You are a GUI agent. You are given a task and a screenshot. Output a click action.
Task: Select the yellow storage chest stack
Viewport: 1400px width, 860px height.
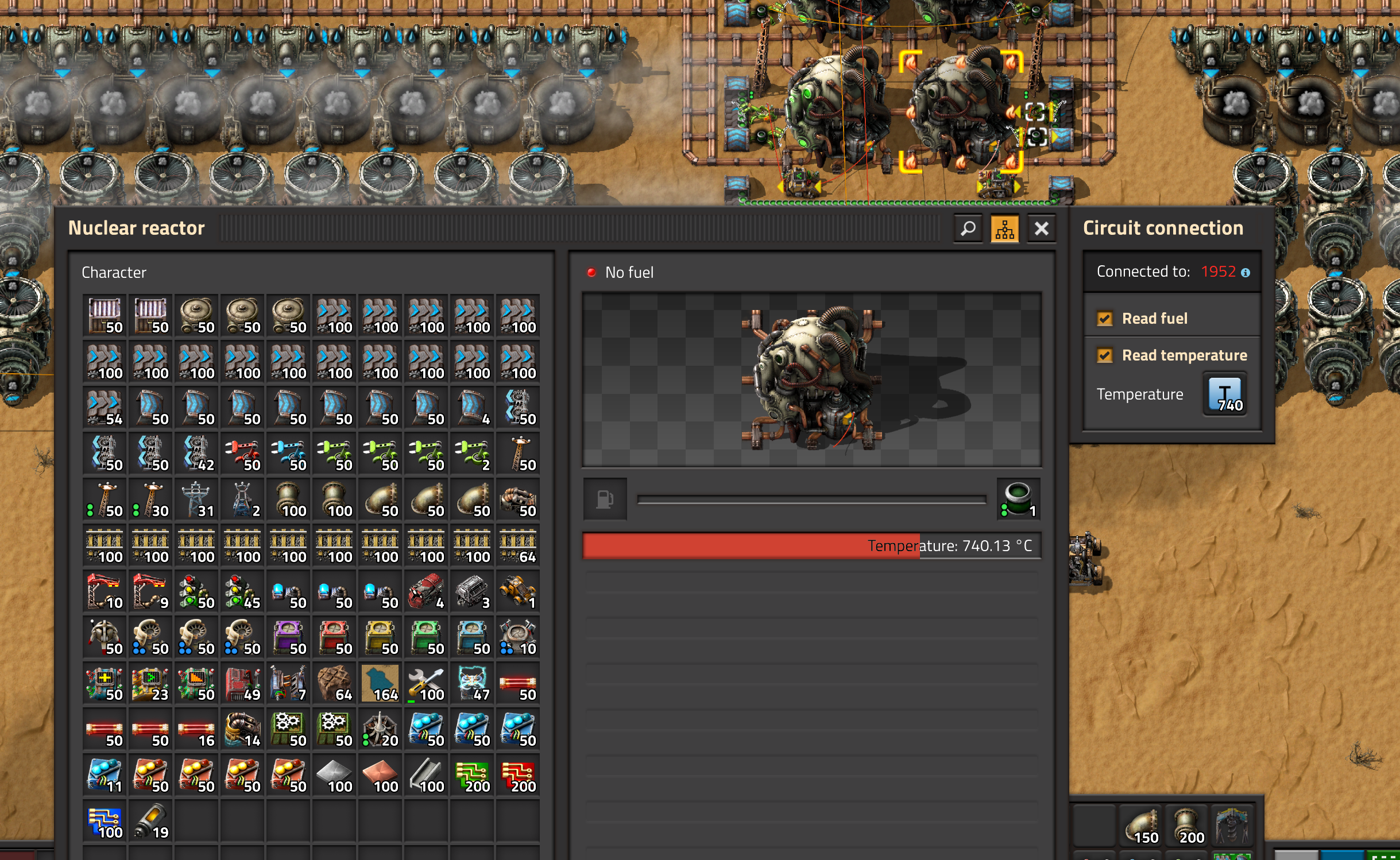[380, 637]
